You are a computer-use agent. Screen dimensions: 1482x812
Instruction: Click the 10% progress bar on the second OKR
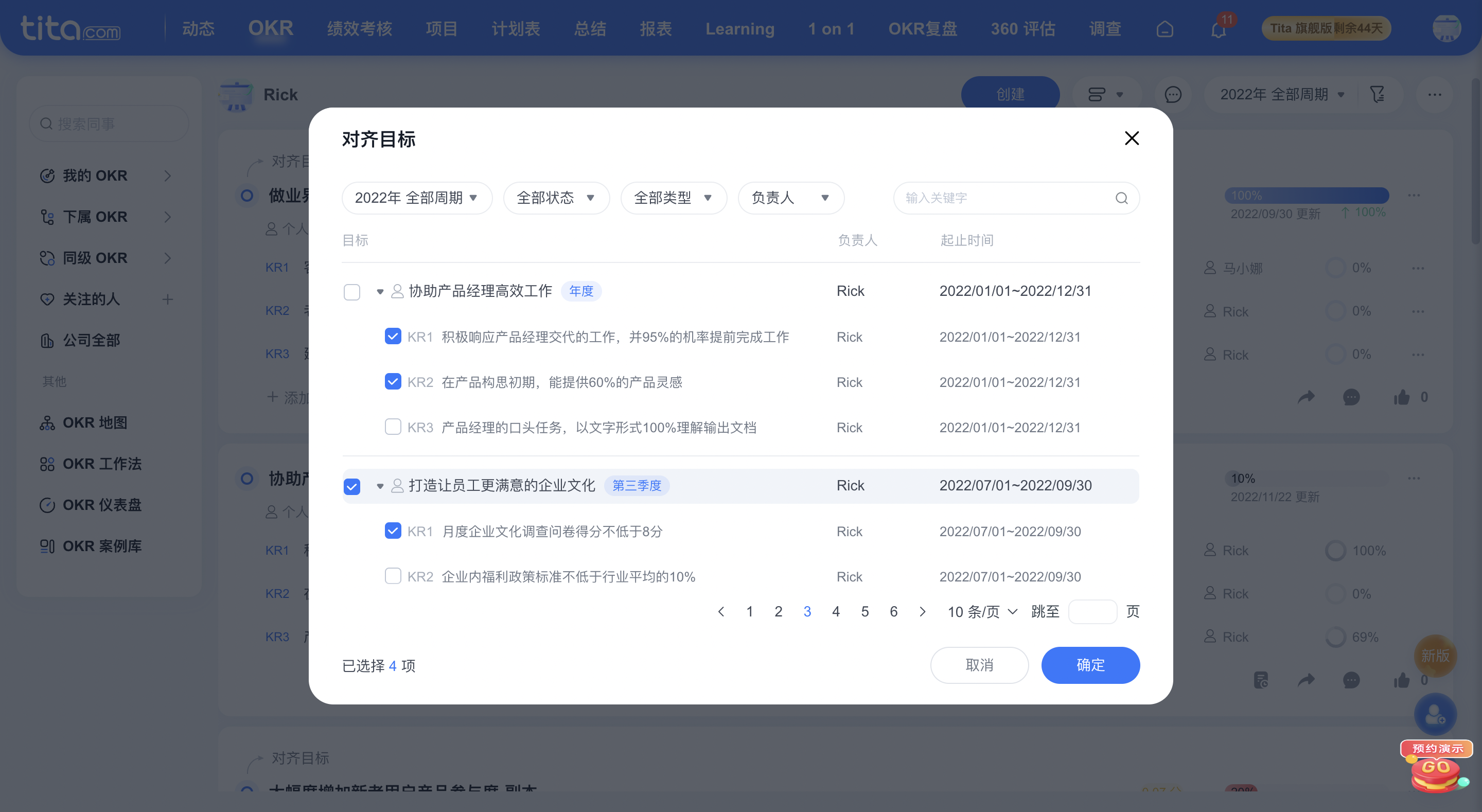[x=1307, y=479]
